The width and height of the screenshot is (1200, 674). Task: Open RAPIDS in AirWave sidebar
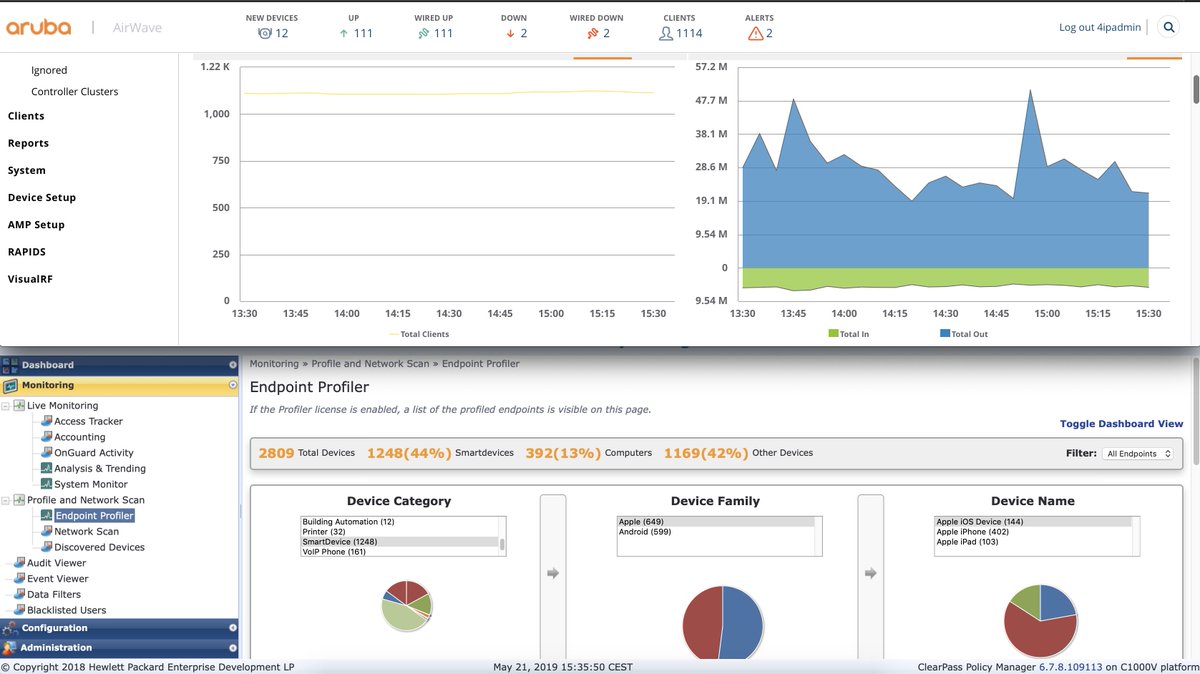[27, 252]
